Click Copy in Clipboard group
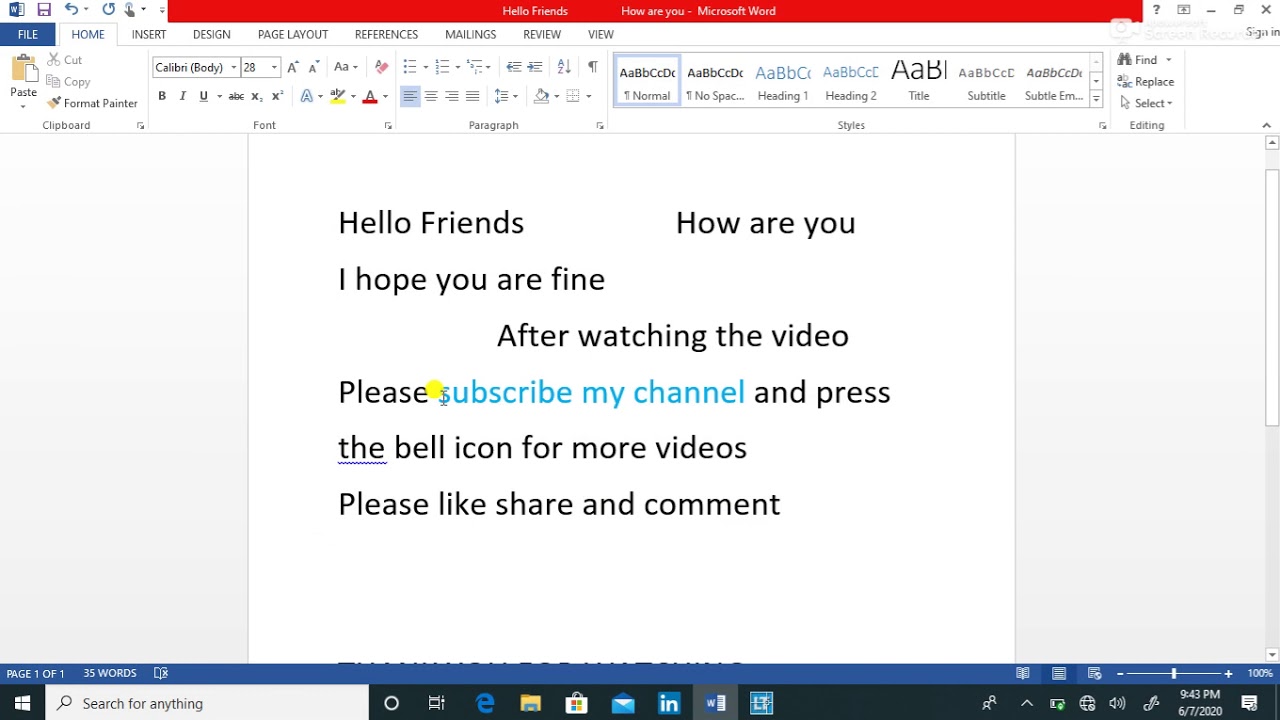 [x=68, y=82]
